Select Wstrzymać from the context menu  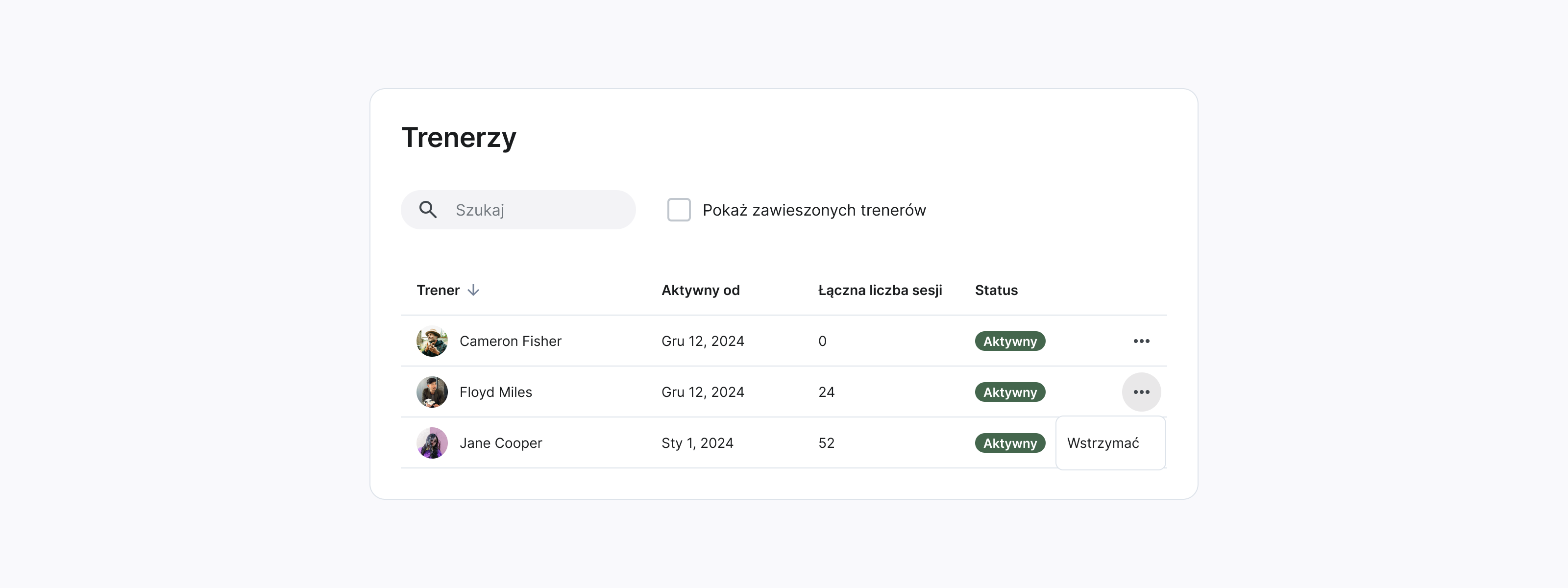pos(1103,443)
